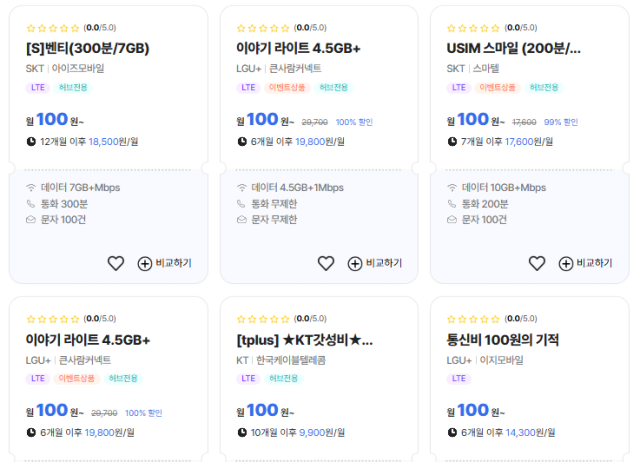Click heart icon on USIM 스마일 plan
The height and width of the screenshot is (462, 640).
[x=537, y=263]
